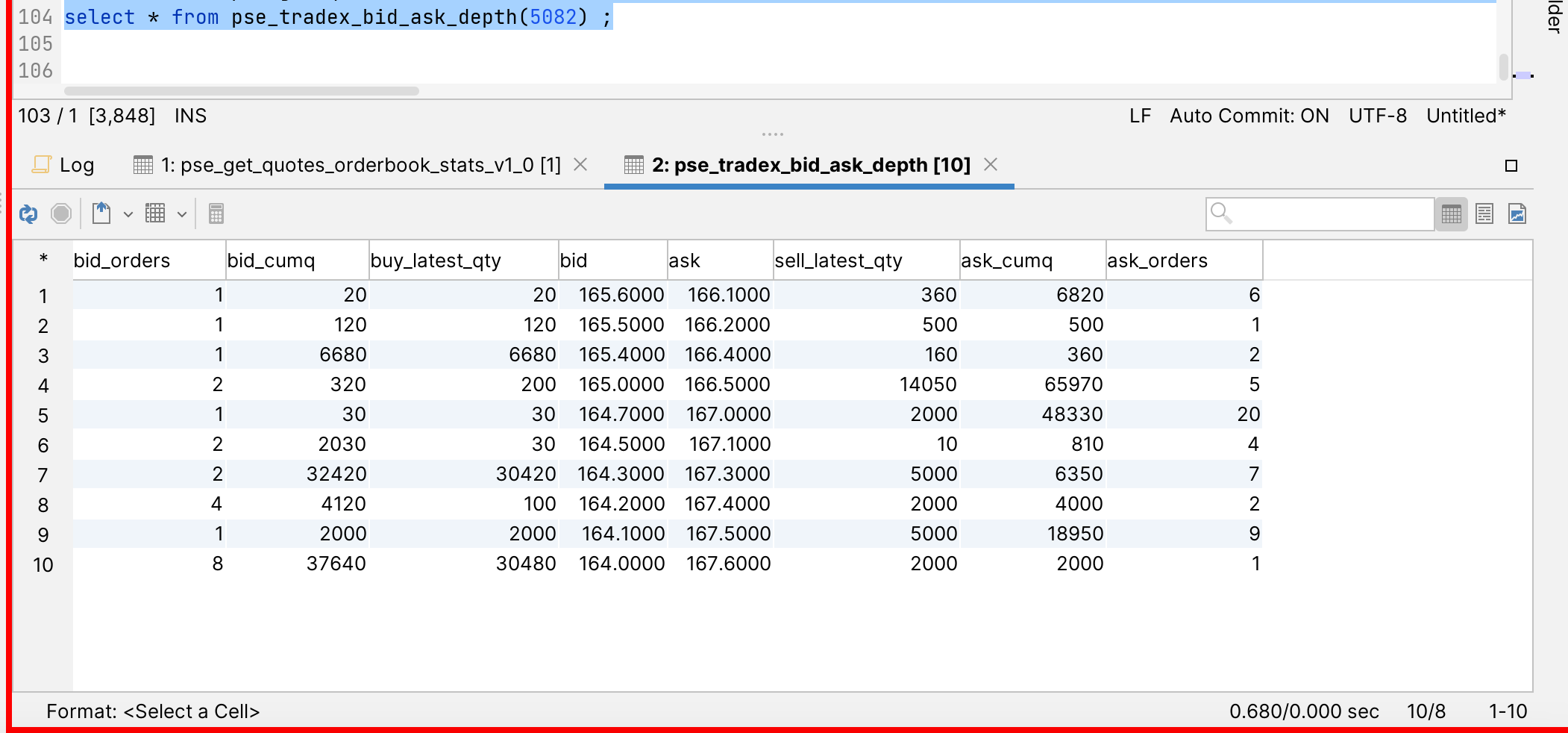
Task: Toggle record form view mode
Action: (x=1484, y=214)
